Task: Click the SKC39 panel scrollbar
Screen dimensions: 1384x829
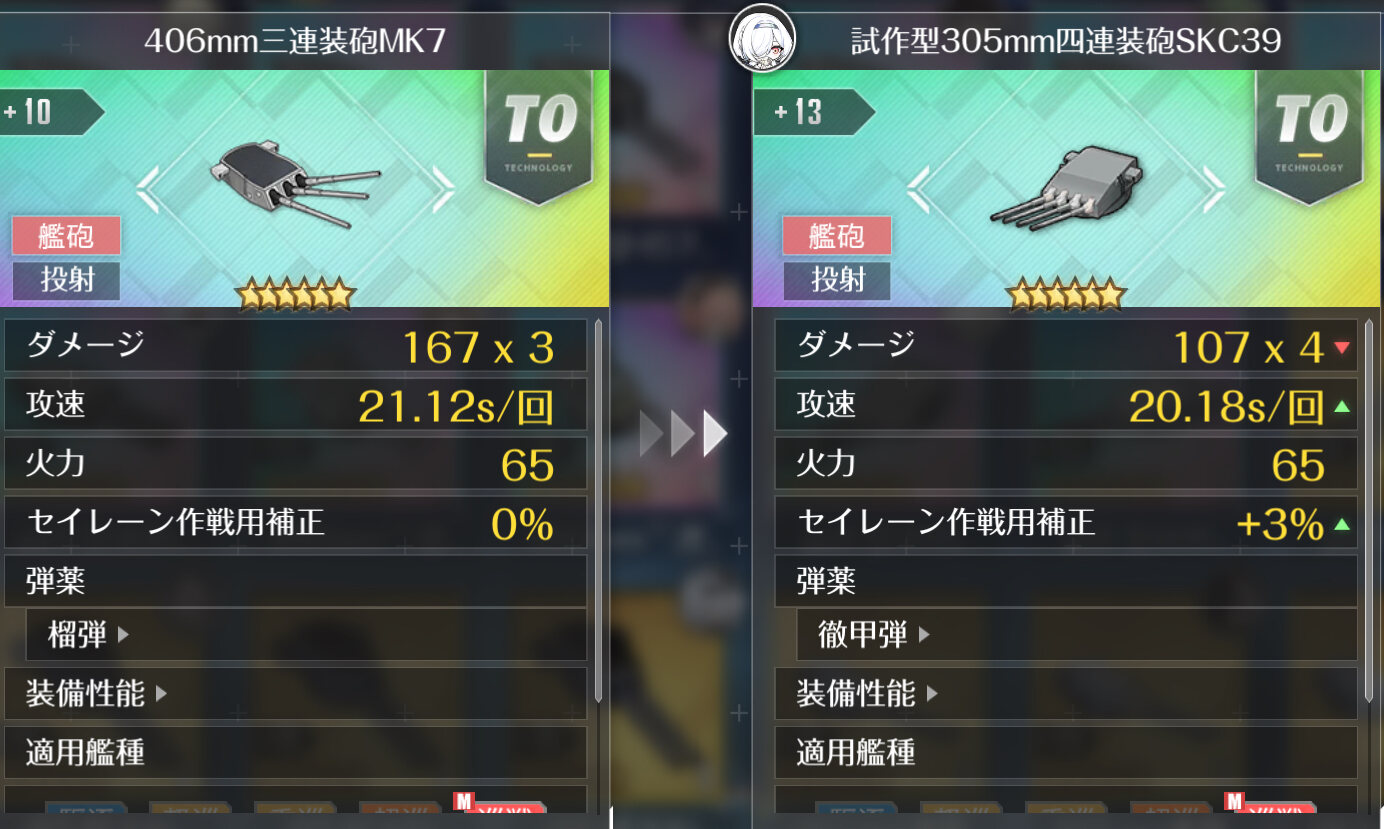Action: (x=1369, y=510)
